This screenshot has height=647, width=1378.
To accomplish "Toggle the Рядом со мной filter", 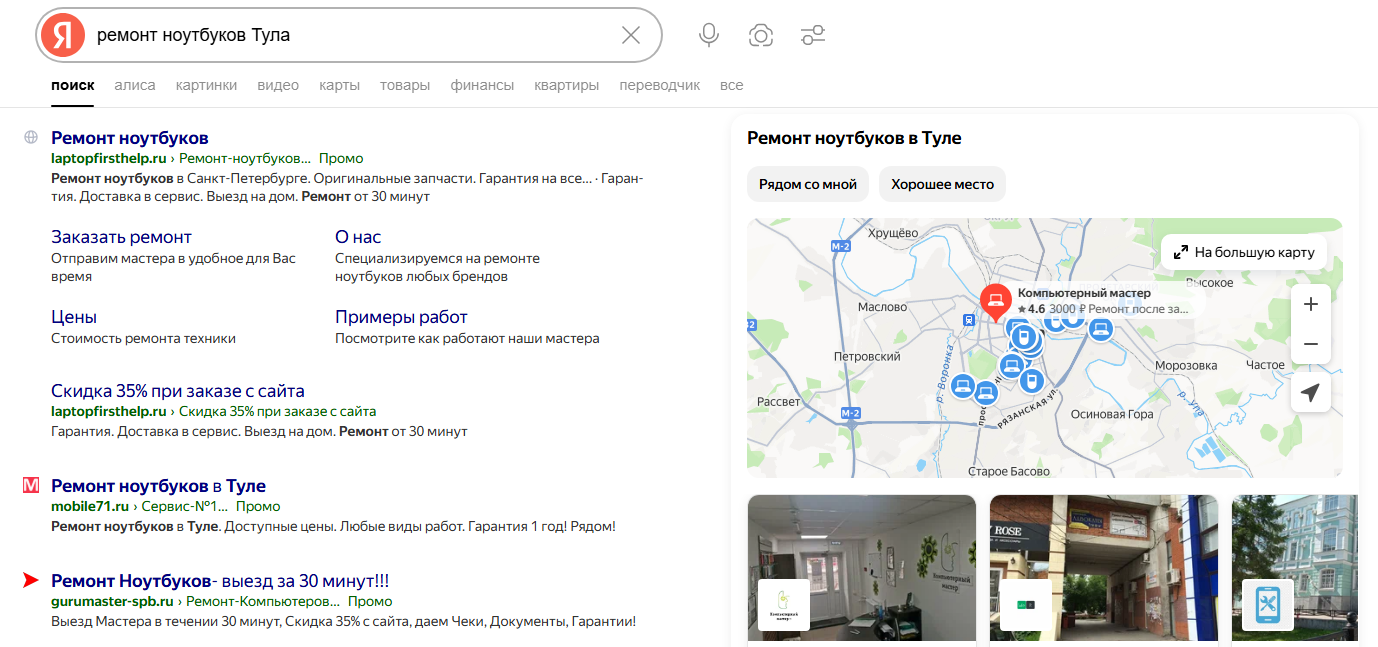I will click(x=808, y=184).
